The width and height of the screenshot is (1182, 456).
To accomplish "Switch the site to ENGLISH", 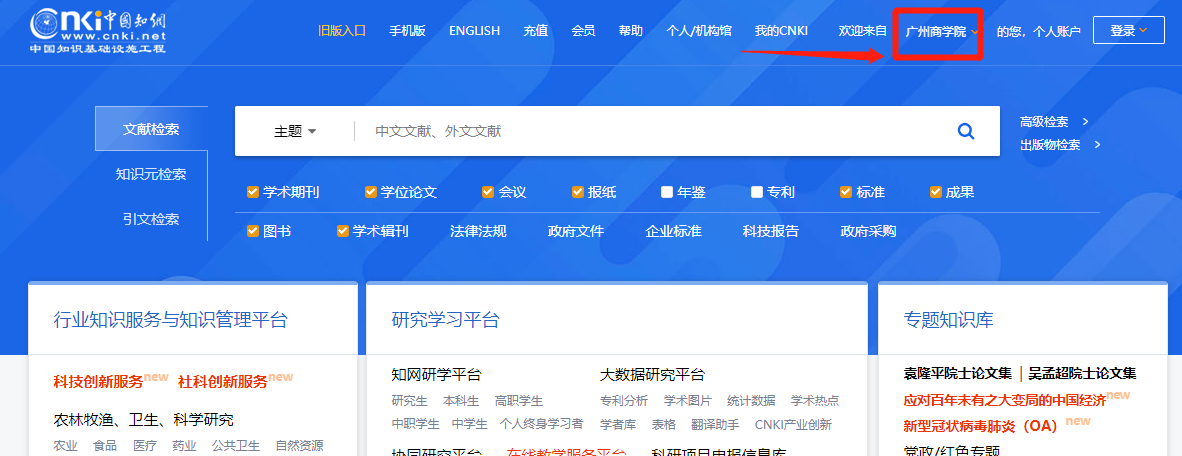I will (x=474, y=31).
